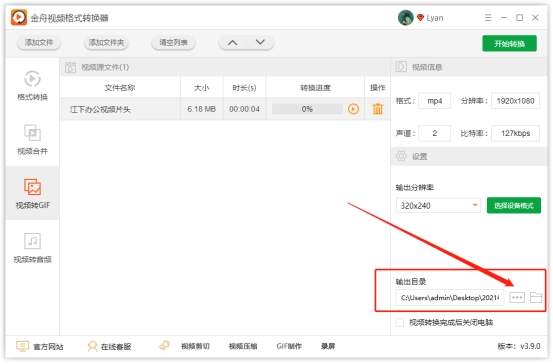Viewport: 553px width, 364px height.
Task: Select the 格式转换 sidebar icon
Action: coord(32,78)
